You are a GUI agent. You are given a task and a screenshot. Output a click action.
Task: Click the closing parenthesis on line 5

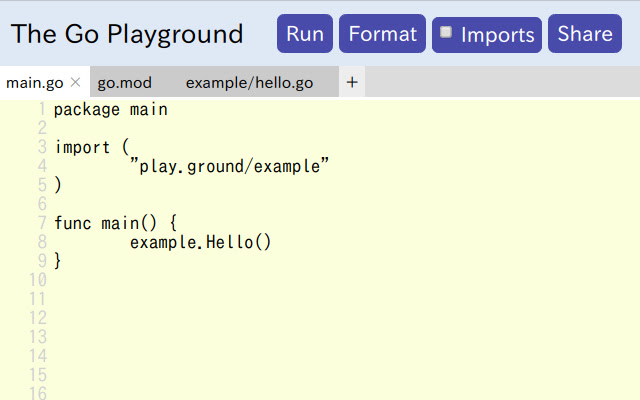58,185
